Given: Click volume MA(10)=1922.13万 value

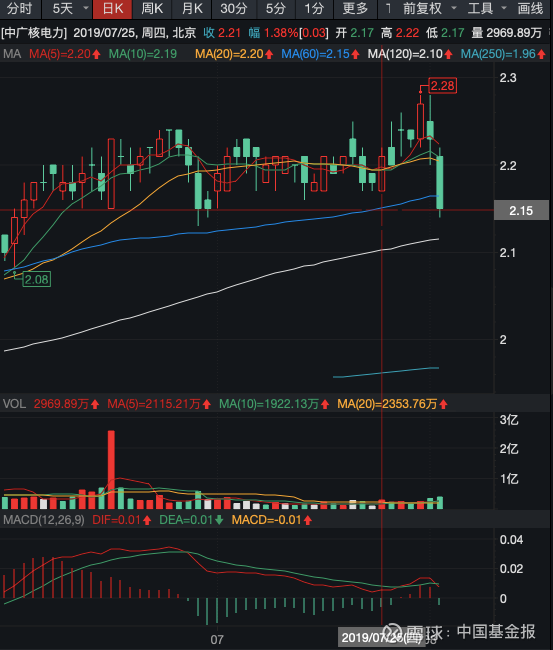Looking at the screenshot, I should [274, 404].
